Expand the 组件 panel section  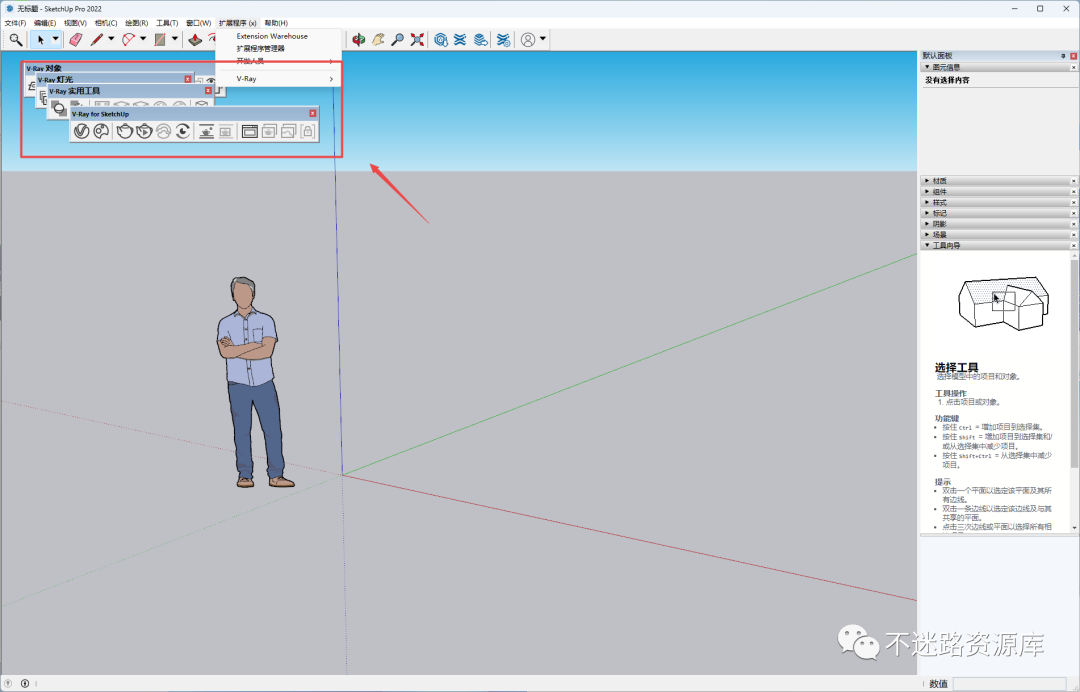927,191
